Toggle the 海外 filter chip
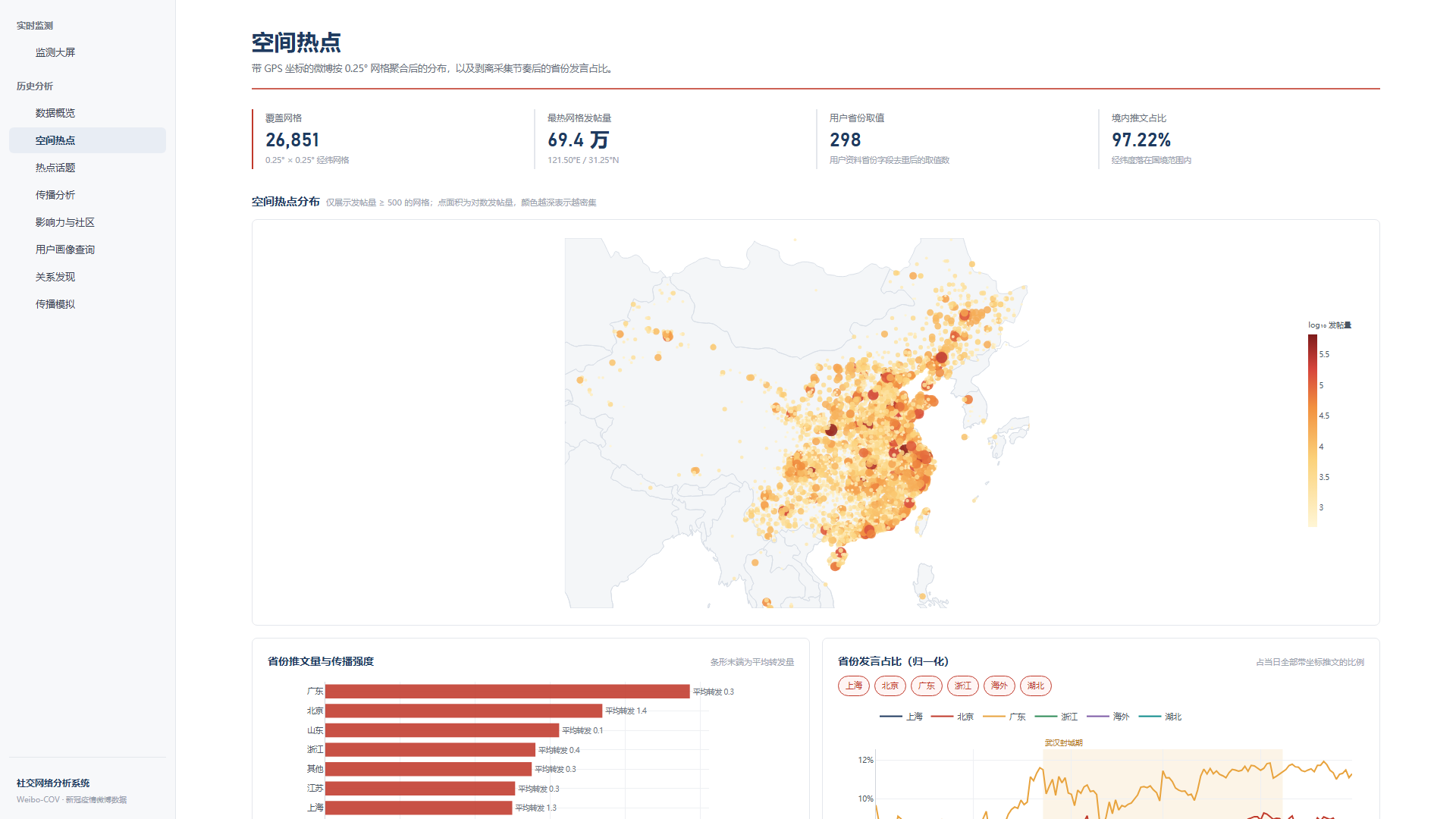1456x819 pixels. [x=999, y=686]
